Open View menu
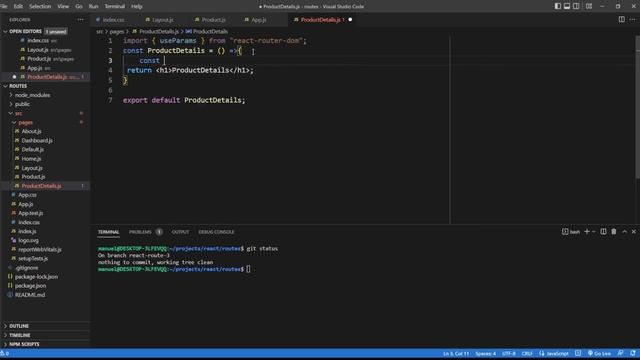Screen dimensions: 640x360 click(63, 6)
